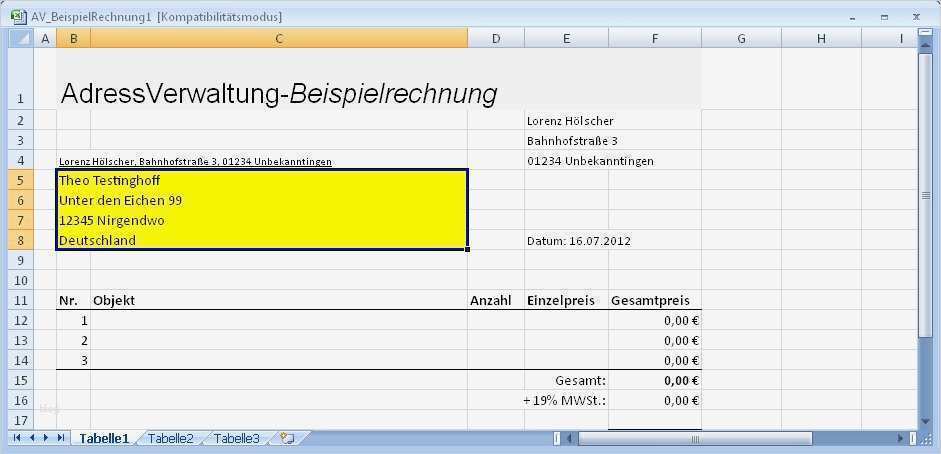Click the Select All corner triangle

[22, 38]
